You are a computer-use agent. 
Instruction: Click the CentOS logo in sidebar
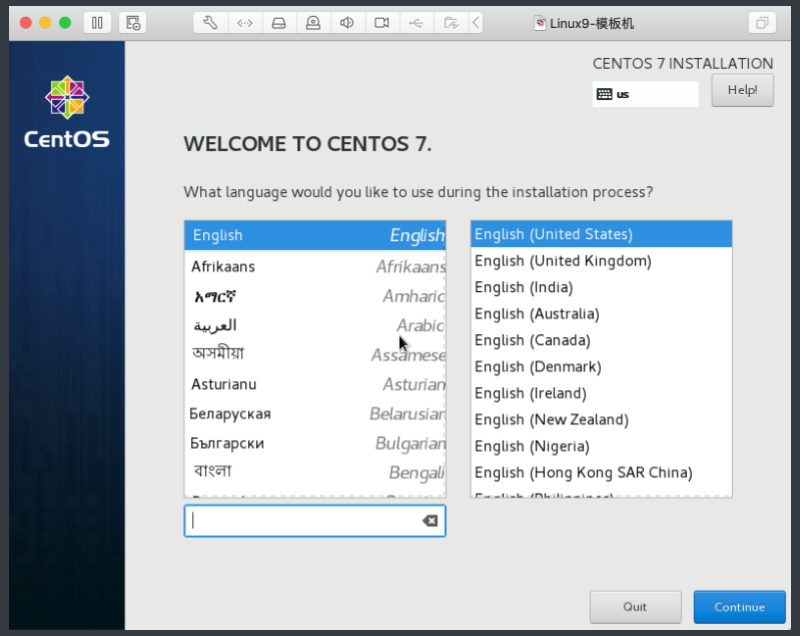[67, 112]
